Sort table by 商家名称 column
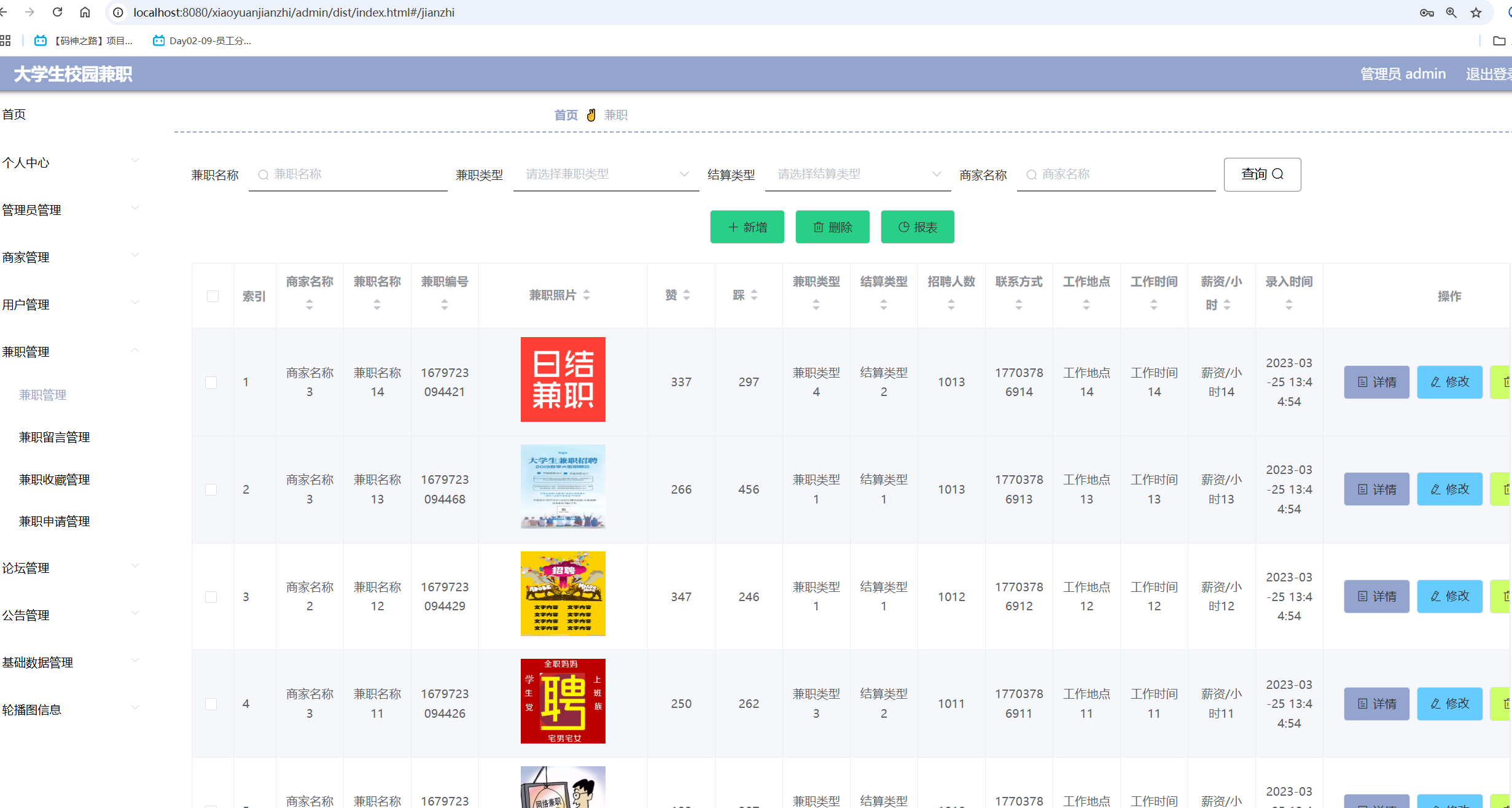The image size is (1512, 808). [x=310, y=304]
